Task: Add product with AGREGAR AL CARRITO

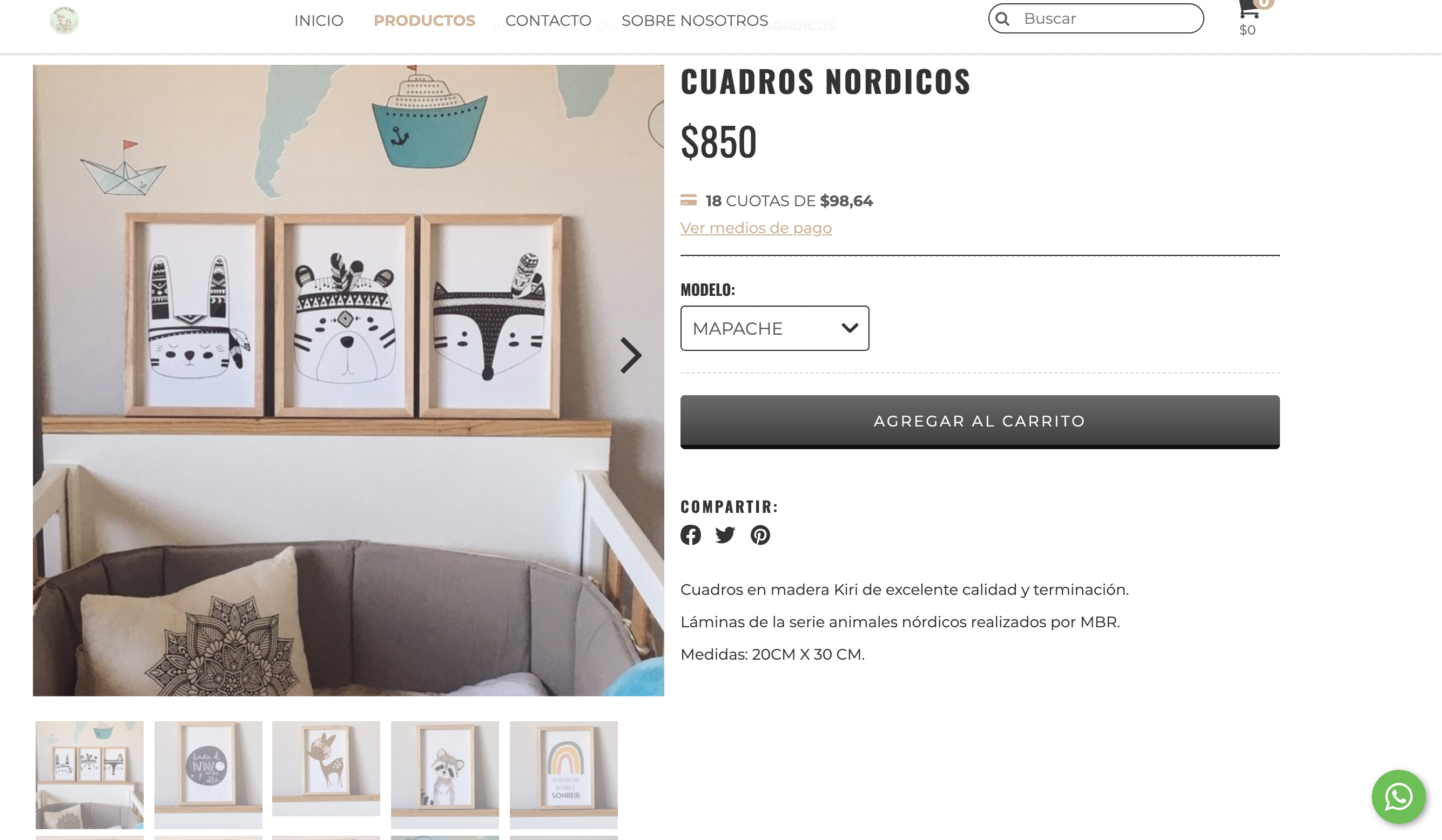Action: (980, 422)
